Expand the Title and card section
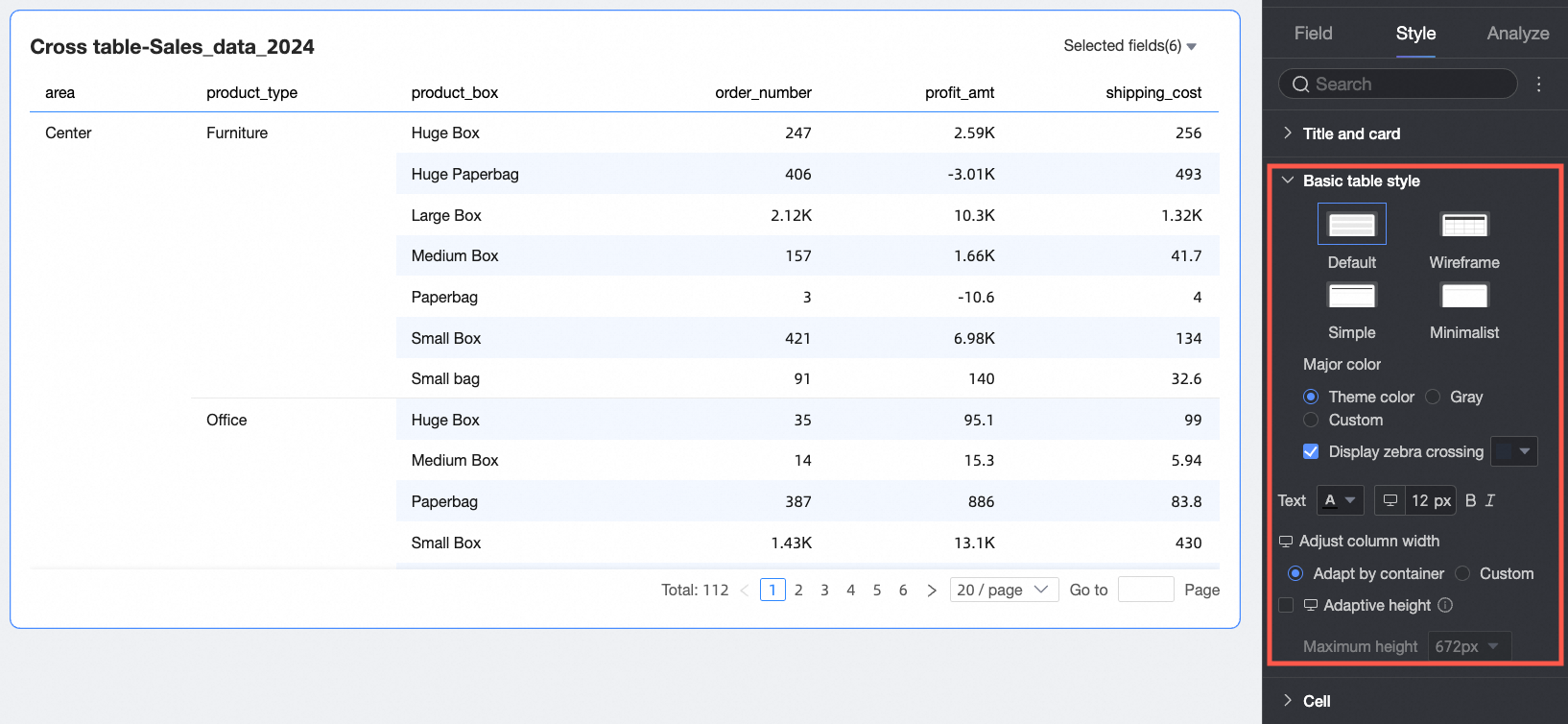Screen dimensions: 1568x724 (1351, 133)
